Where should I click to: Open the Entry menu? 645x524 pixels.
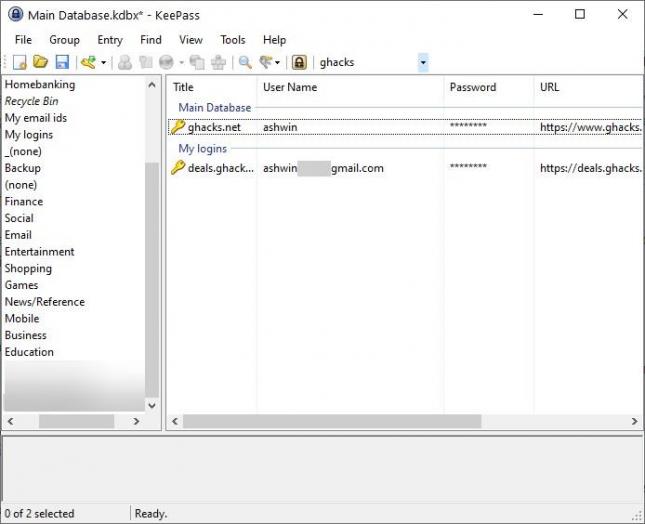[x=110, y=40]
